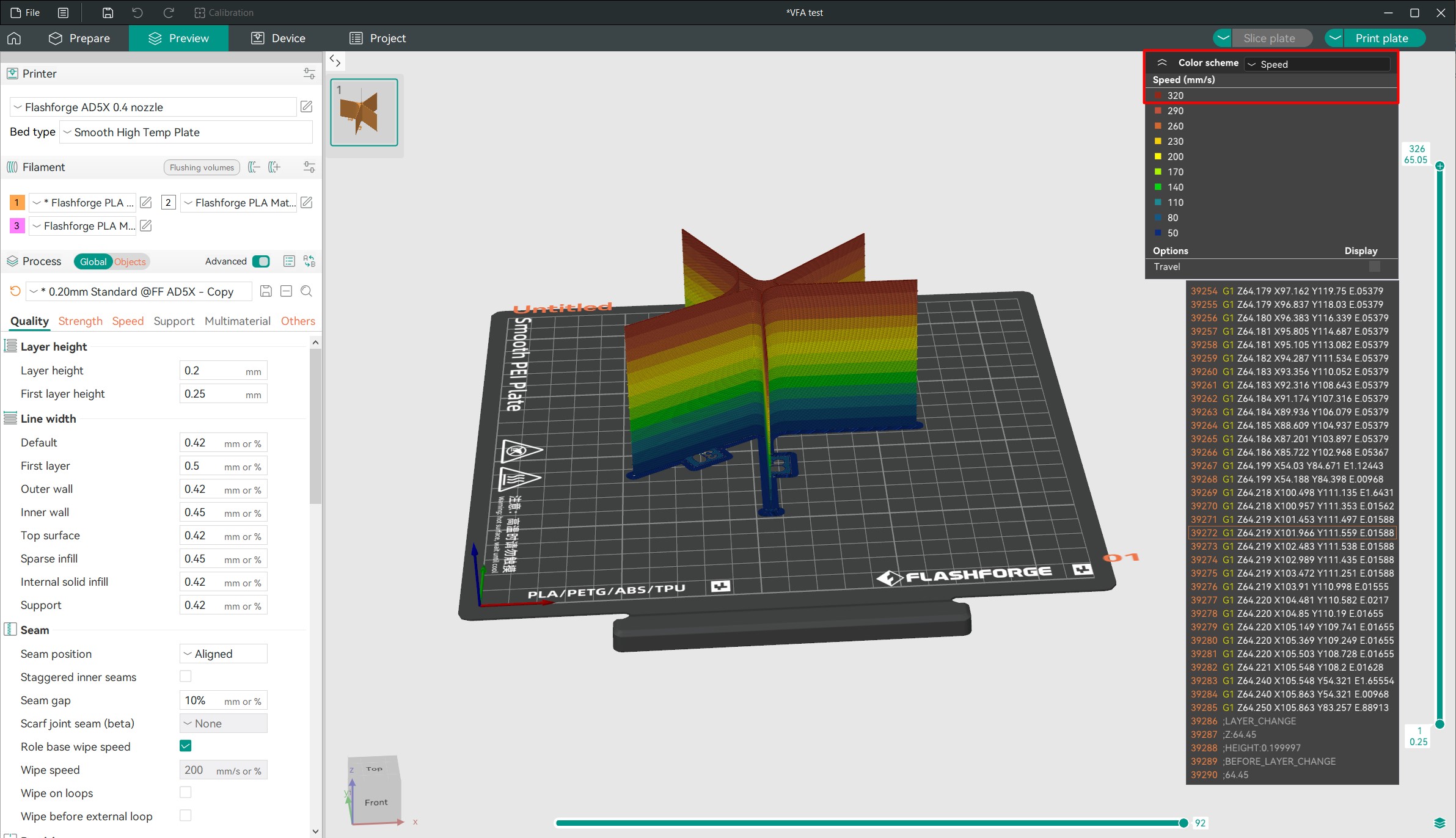Click the undo arrow icon
1456x838 pixels.
tap(137, 12)
